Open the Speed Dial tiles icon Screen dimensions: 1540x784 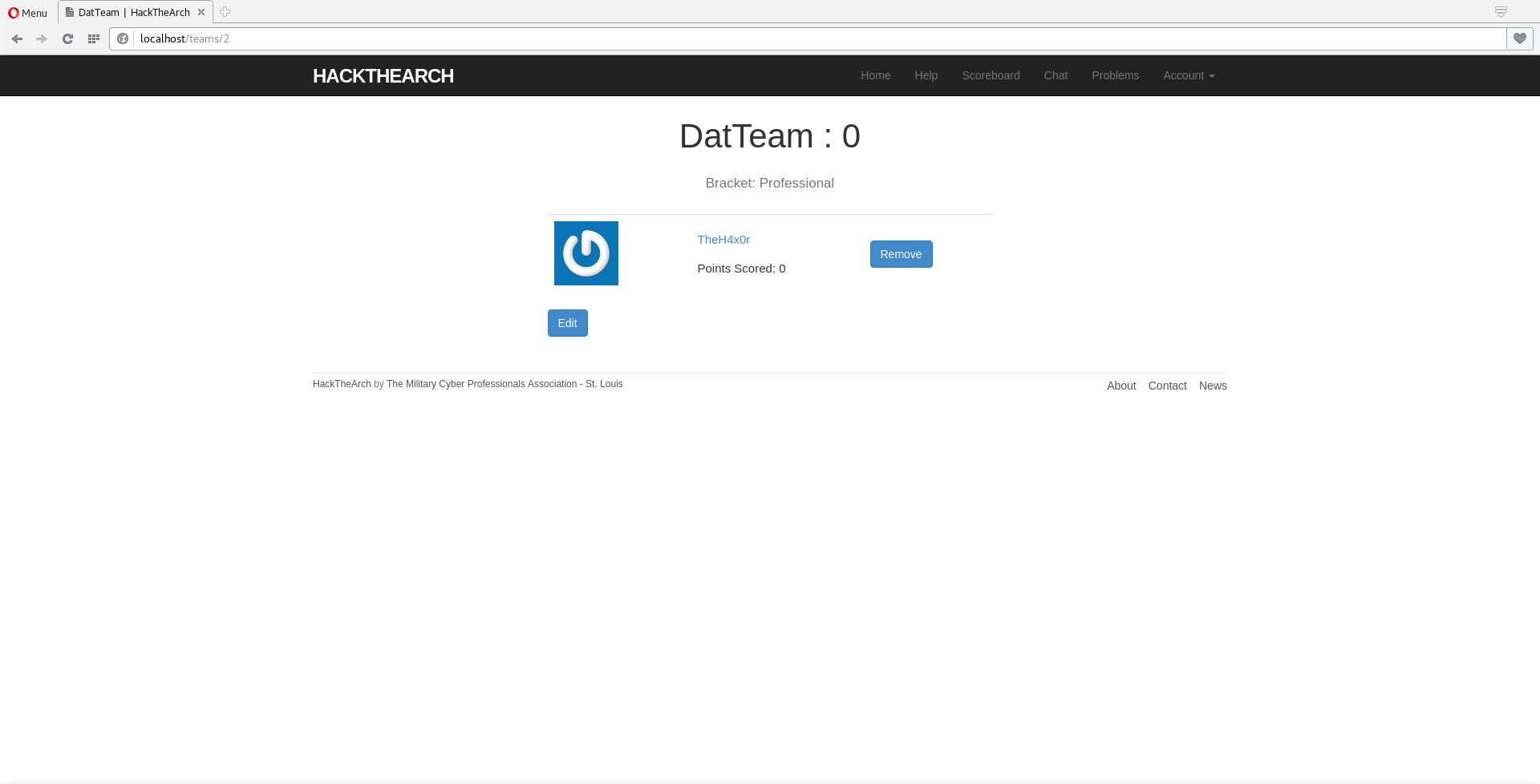coord(93,38)
